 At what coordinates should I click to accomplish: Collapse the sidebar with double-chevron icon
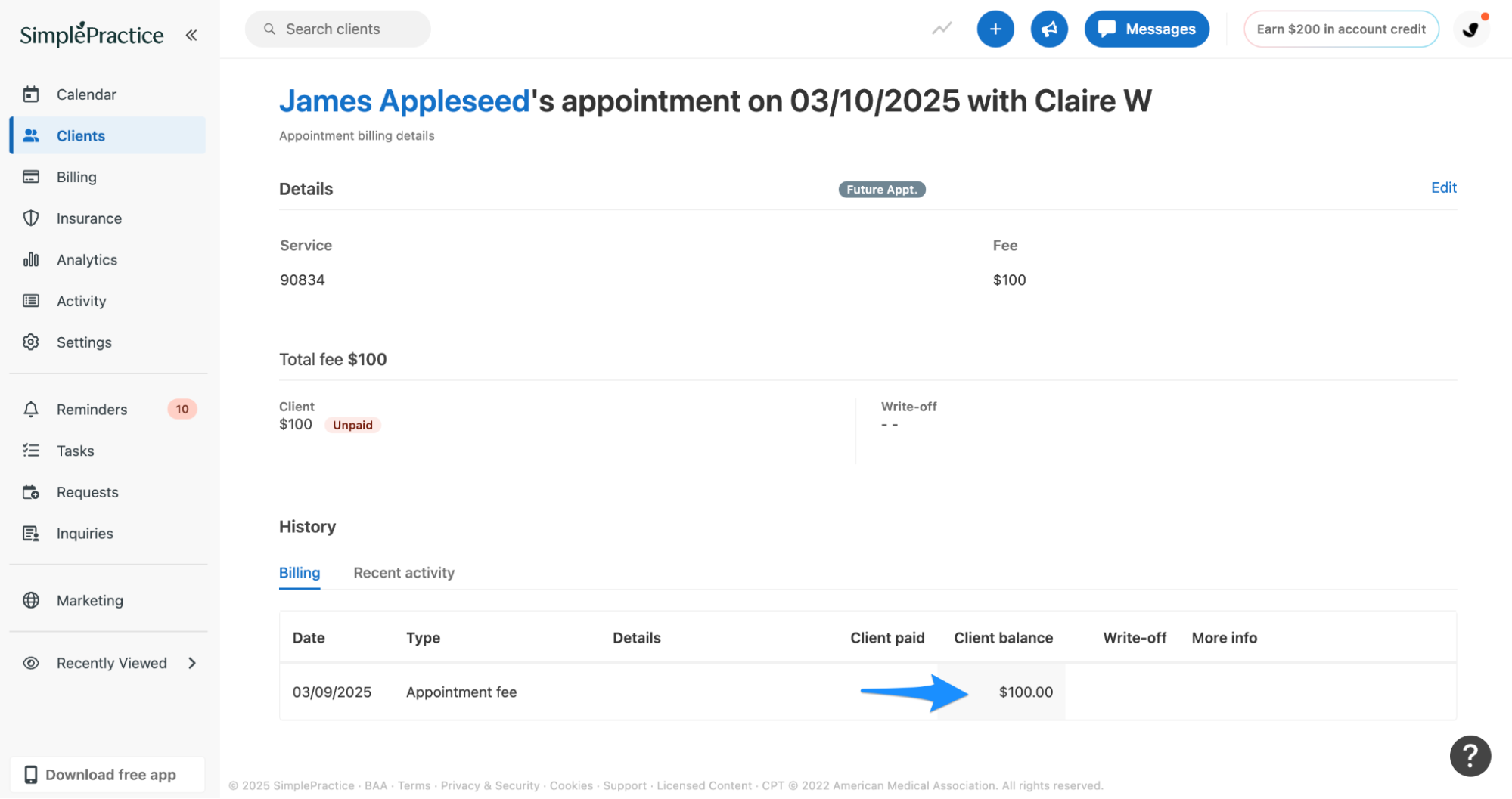191,35
